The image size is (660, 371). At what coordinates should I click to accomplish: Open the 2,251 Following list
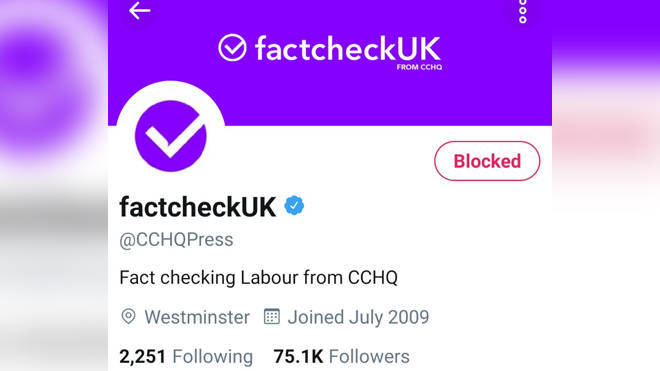pyautogui.click(x=186, y=356)
